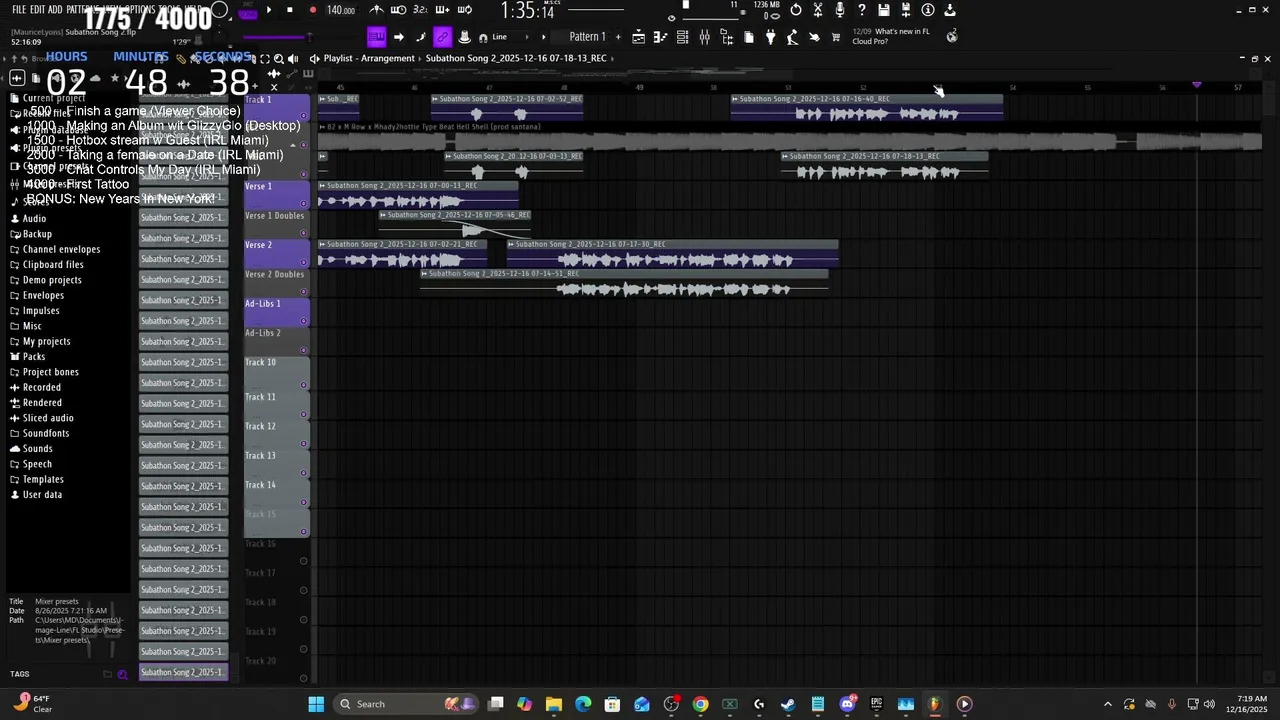Screen dimensions: 1280x720
Task: Click the playlist options speaker icon
Action: pyautogui.click(x=314, y=58)
